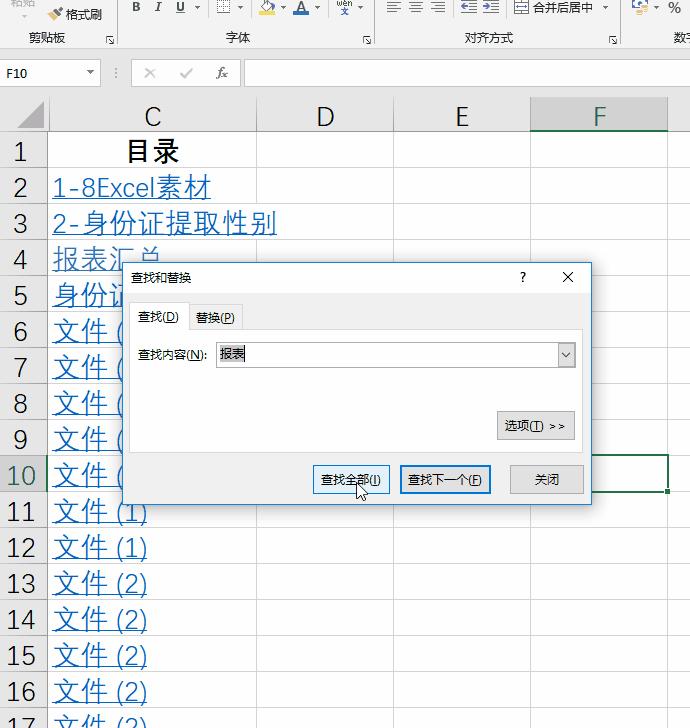Open the 字体 dialog launcher
Viewport: 690px width, 728px height.
coord(367,40)
